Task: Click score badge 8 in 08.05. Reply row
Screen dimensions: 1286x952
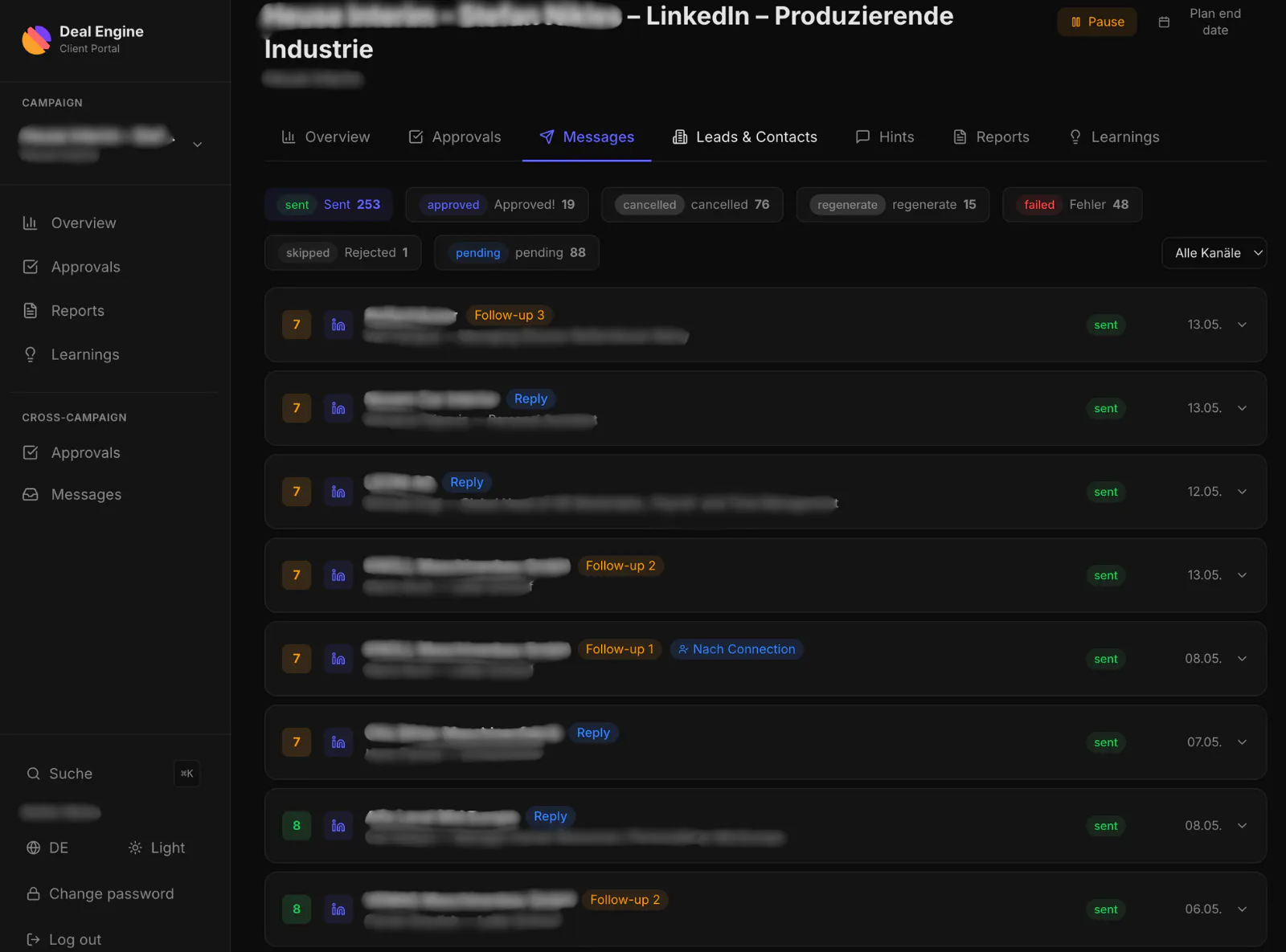Action: 297,826
